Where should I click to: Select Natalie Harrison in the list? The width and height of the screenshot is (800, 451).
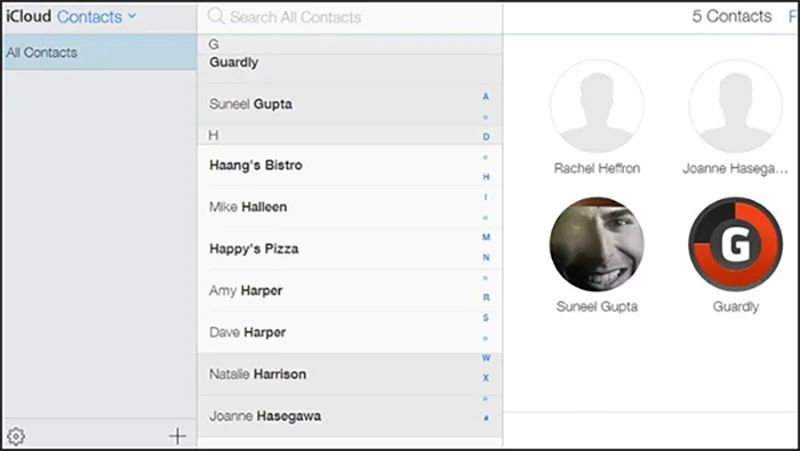349,374
